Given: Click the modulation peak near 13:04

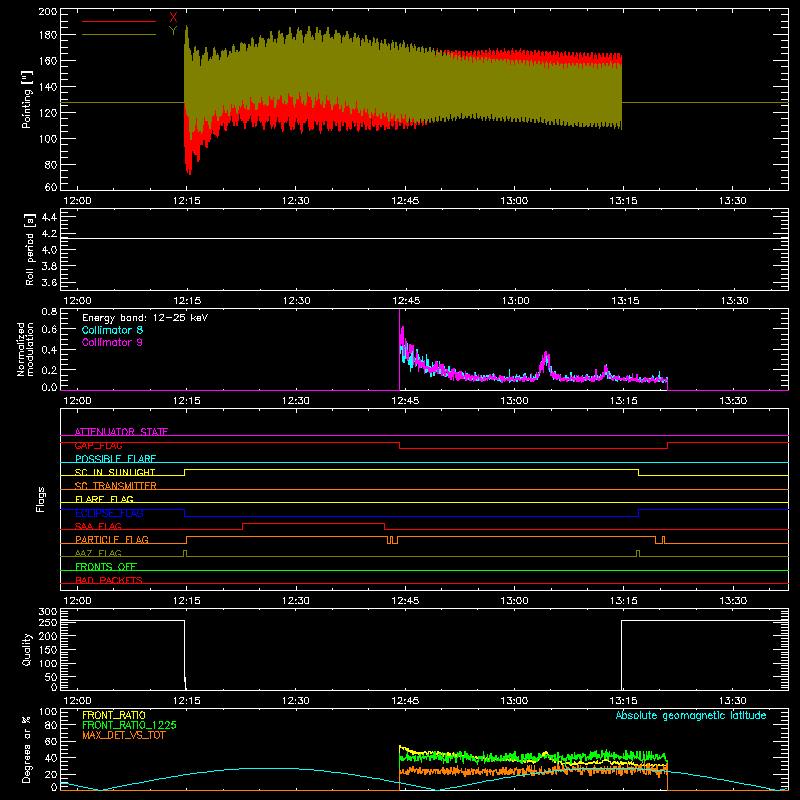Looking at the screenshot, I should pyautogui.click(x=546, y=354).
